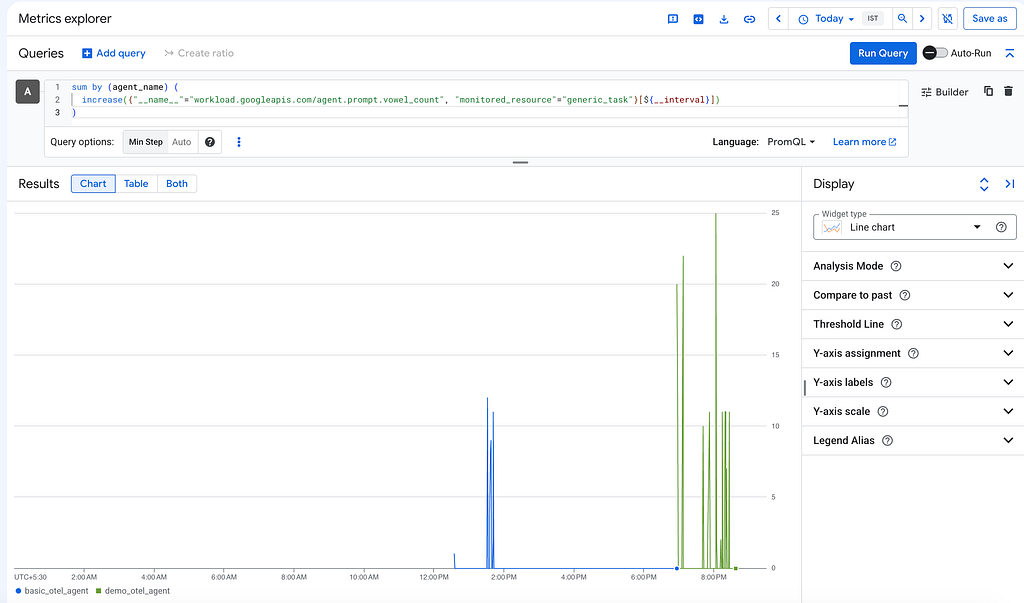
Task: Open Y-axis labels help icon
Action: [x=886, y=382]
